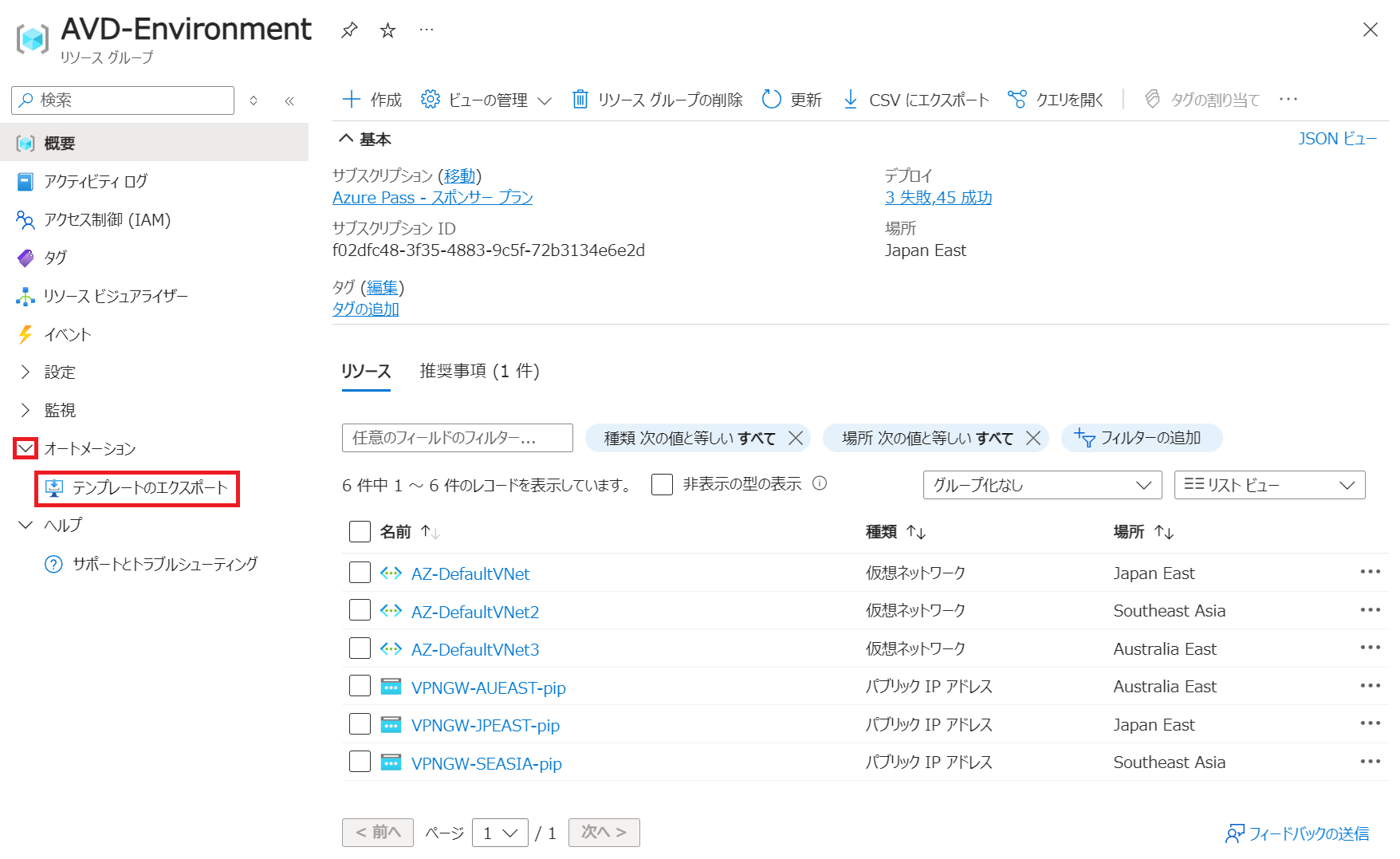
Task: Click the sidebar 検索 input field
Action: pyautogui.click(x=123, y=100)
